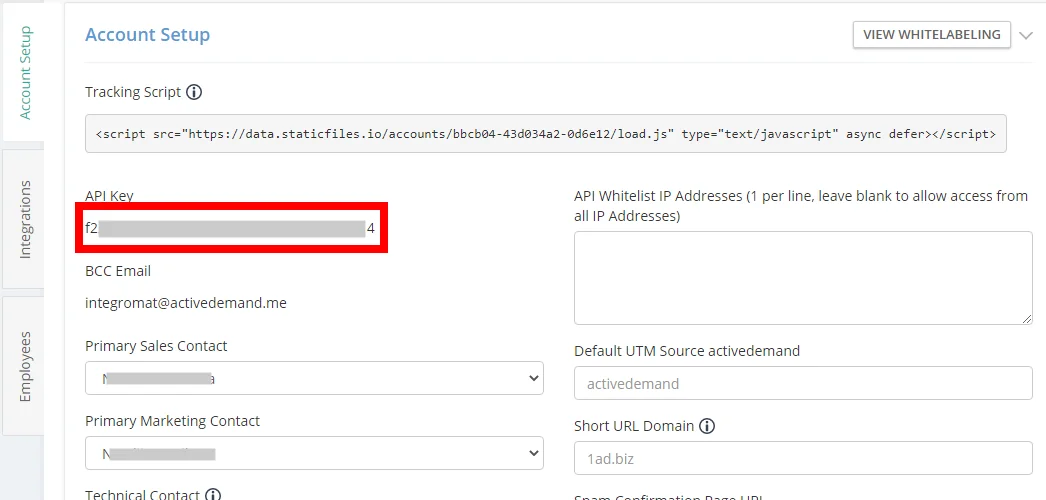The width and height of the screenshot is (1046, 500).
Task: Click the info icon beside Technical Contact
Action: click(x=213, y=495)
